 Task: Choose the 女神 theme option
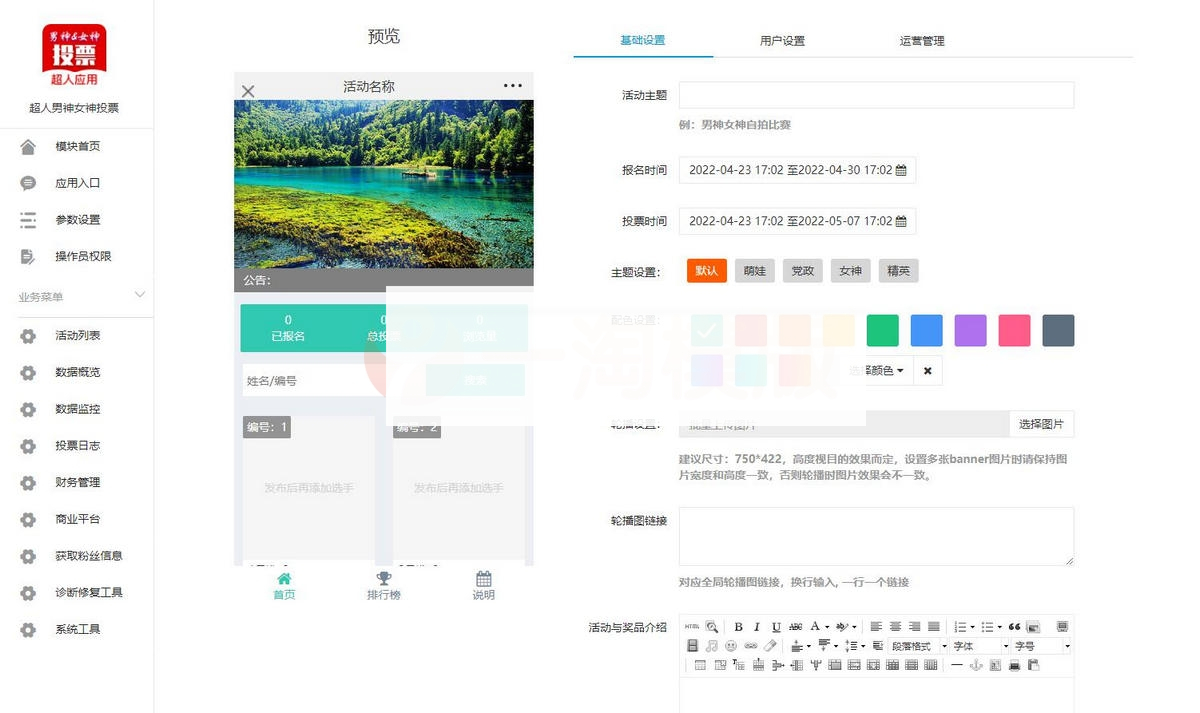click(x=850, y=271)
